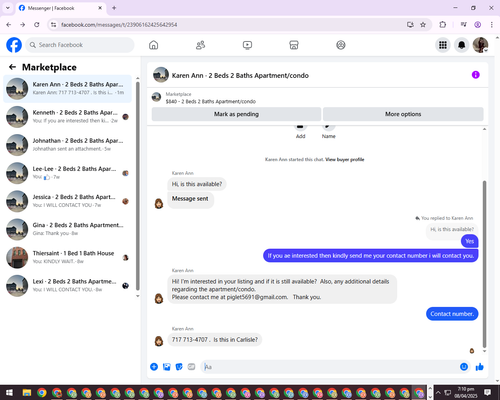Open File Explorer from taskbar
Image resolution: width=500 pixels, height=400 pixels.
point(27,393)
